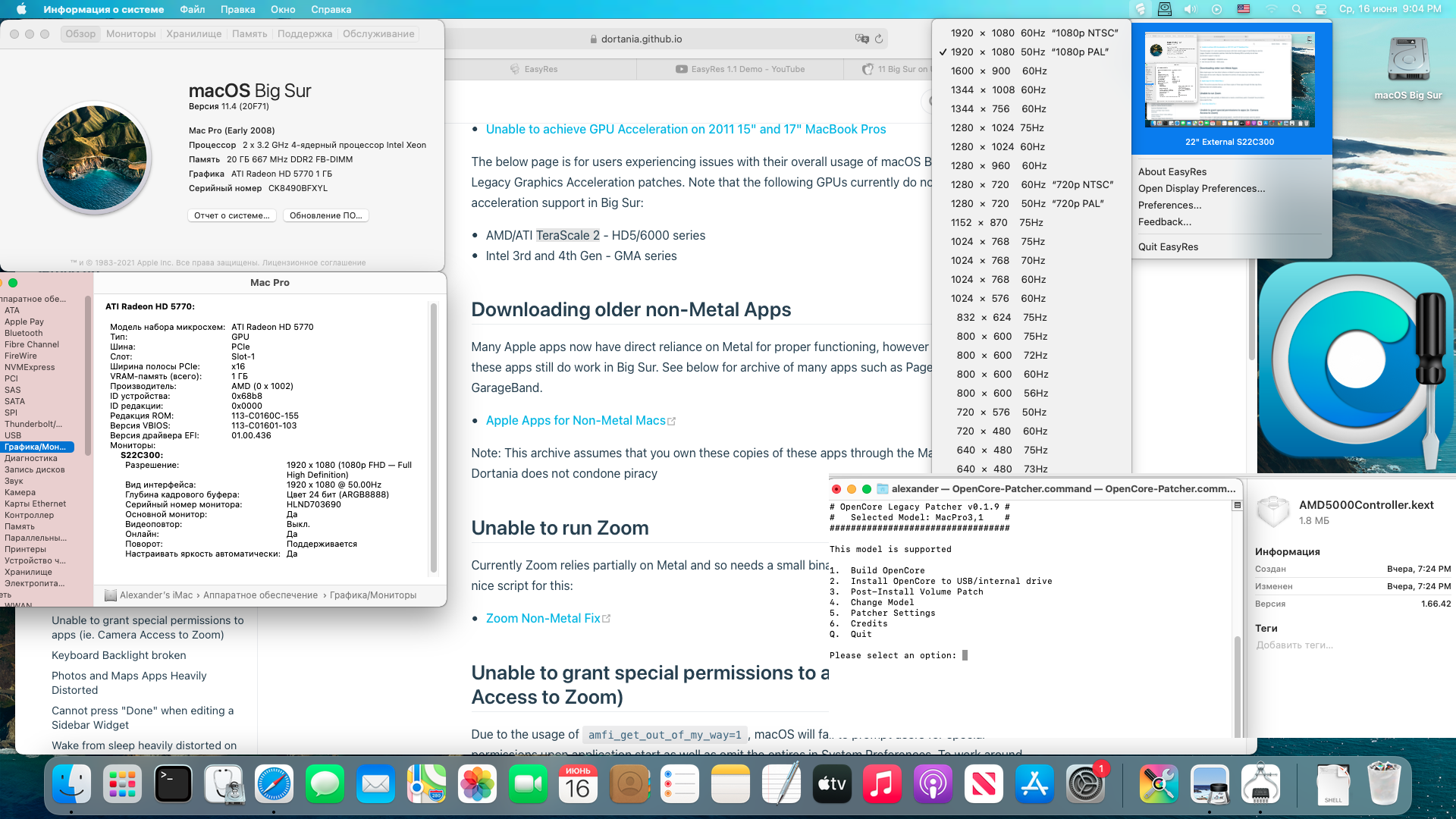Launch FaceTime from the Dock
Image resolution: width=1456 pixels, height=819 pixels.
(529, 785)
